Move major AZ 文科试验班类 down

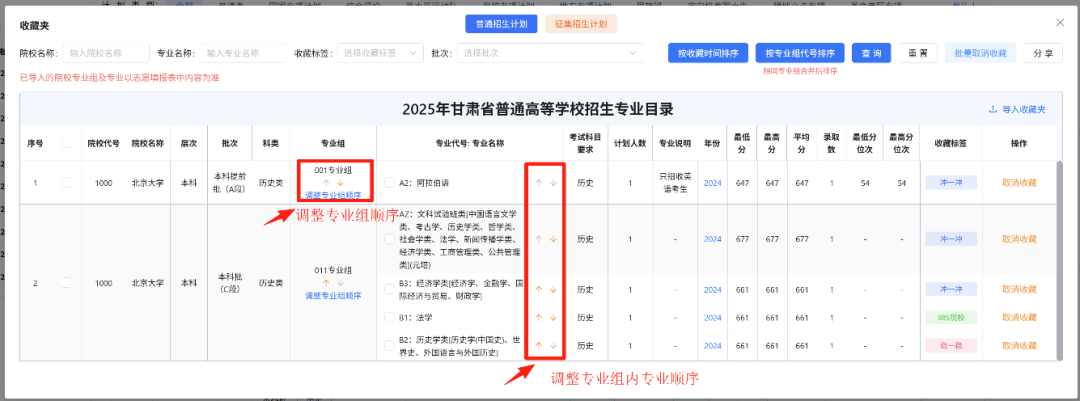coord(554,239)
